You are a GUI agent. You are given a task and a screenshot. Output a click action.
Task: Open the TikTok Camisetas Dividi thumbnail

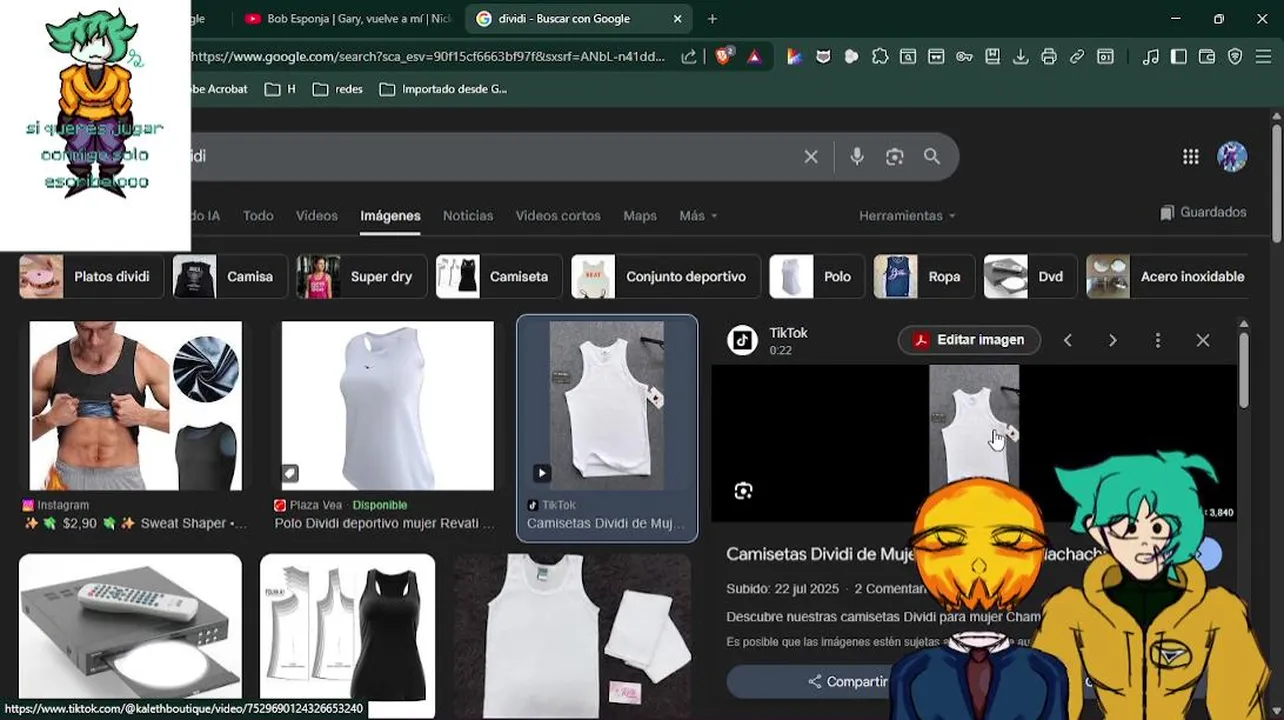(x=607, y=406)
